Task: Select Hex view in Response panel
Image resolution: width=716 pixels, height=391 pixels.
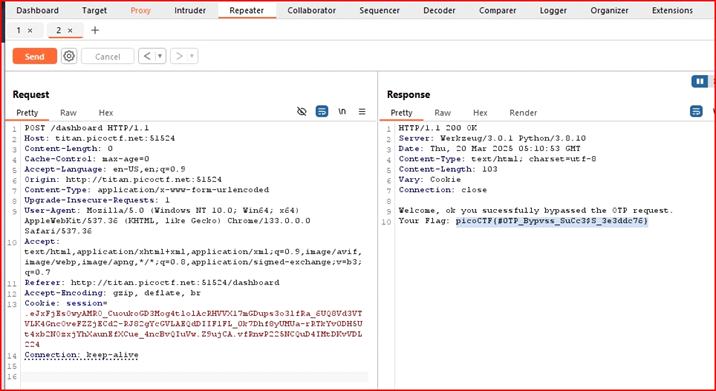Action: pyautogui.click(x=480, y=112)
